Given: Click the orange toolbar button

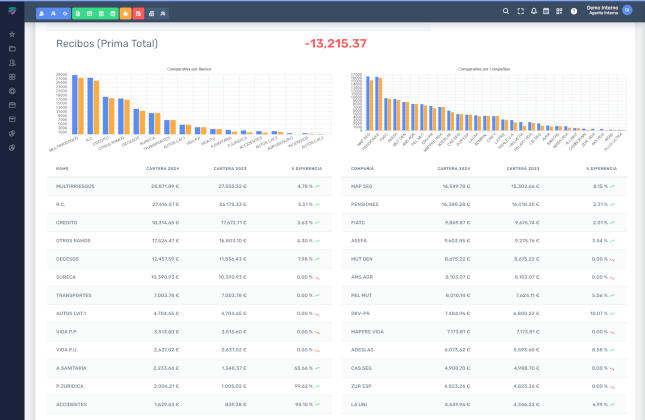Looking at the screenshot, I should pos(125,11).
